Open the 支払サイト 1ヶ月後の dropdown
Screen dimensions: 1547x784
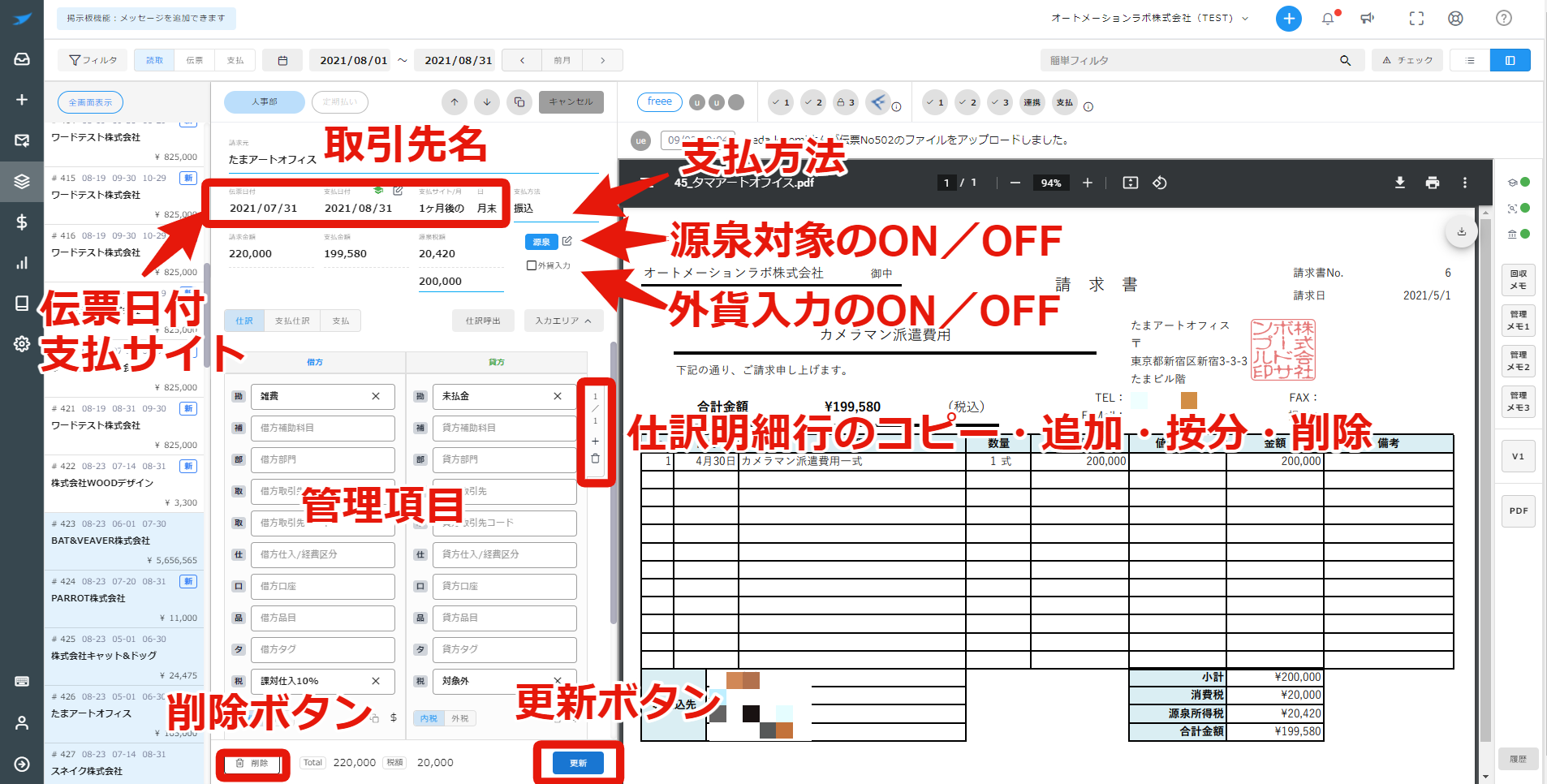442,209
